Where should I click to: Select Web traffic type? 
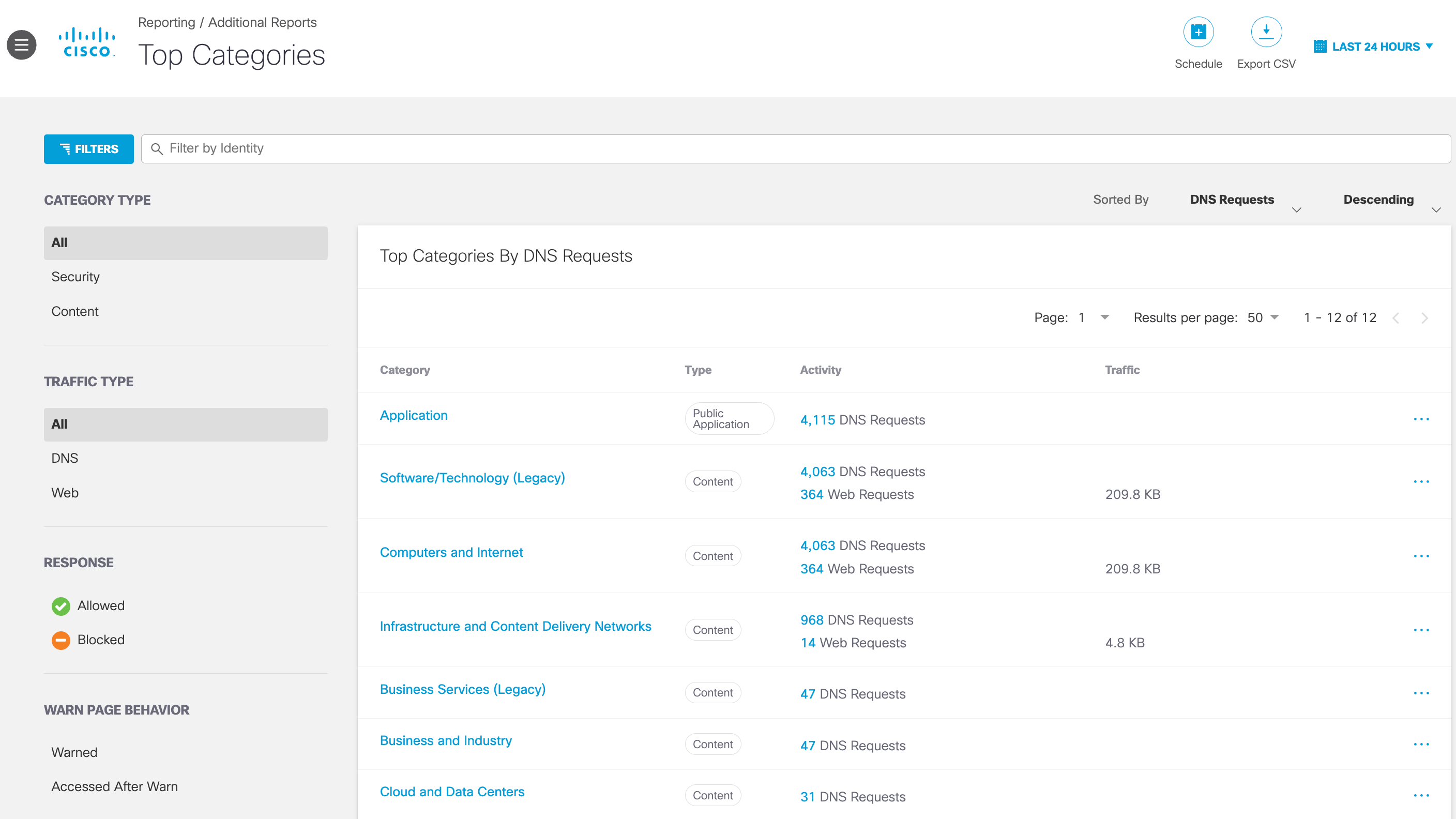pos(65,493)
